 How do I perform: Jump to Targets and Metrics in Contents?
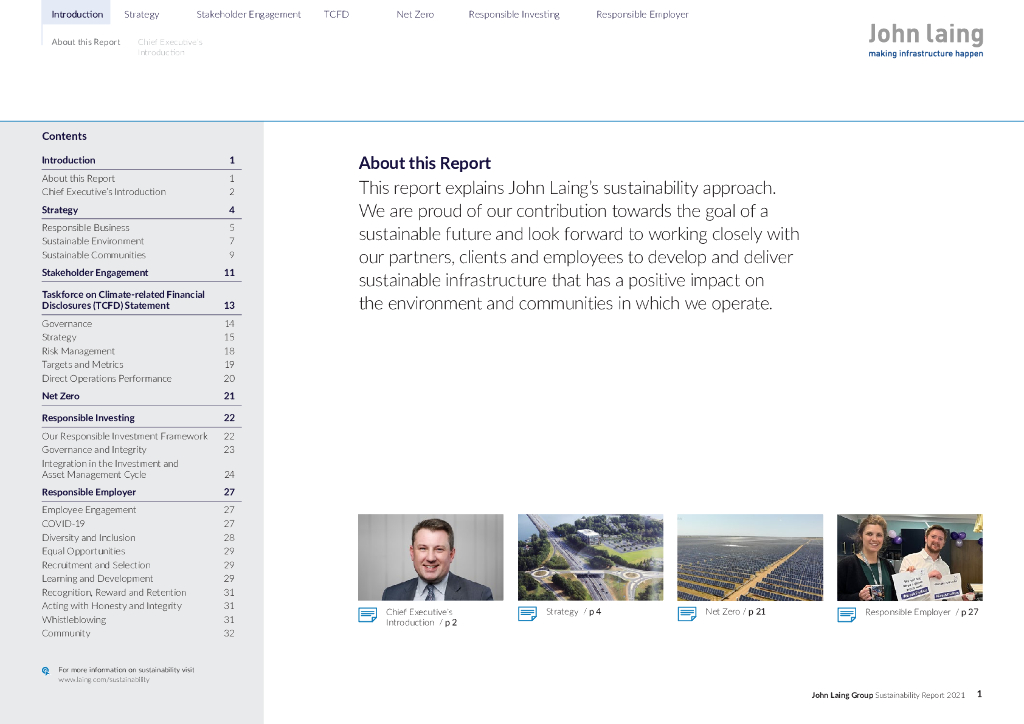(138, 365)
